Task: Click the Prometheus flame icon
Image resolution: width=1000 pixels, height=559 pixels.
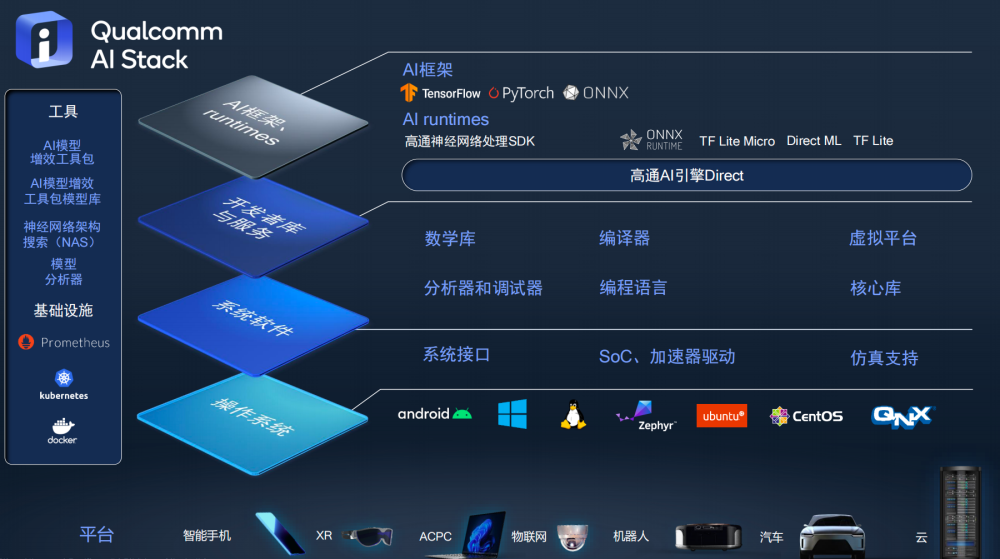Action: point(26,342)
